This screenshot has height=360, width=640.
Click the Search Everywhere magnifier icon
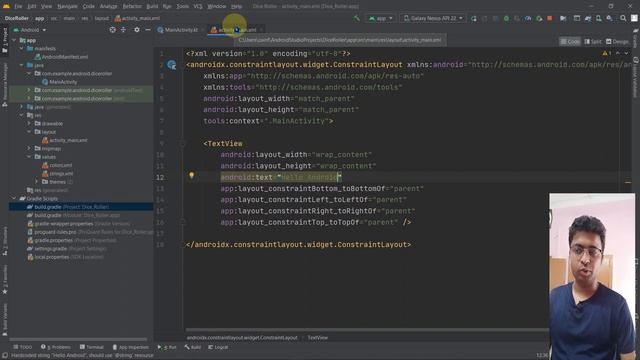point(623,18)
